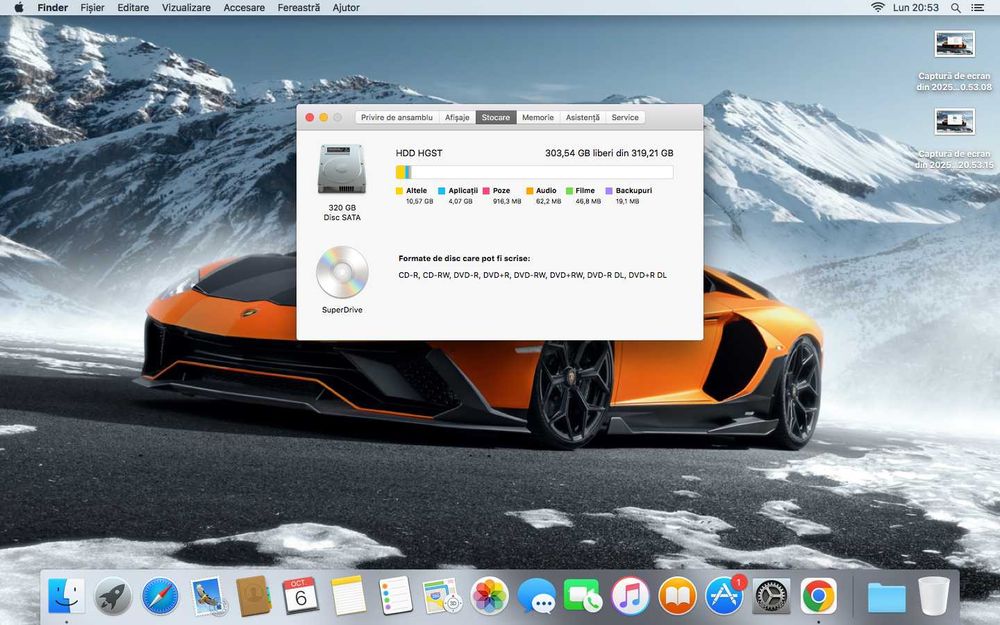Open Calendar icon showing 6 in Dock

300,597
